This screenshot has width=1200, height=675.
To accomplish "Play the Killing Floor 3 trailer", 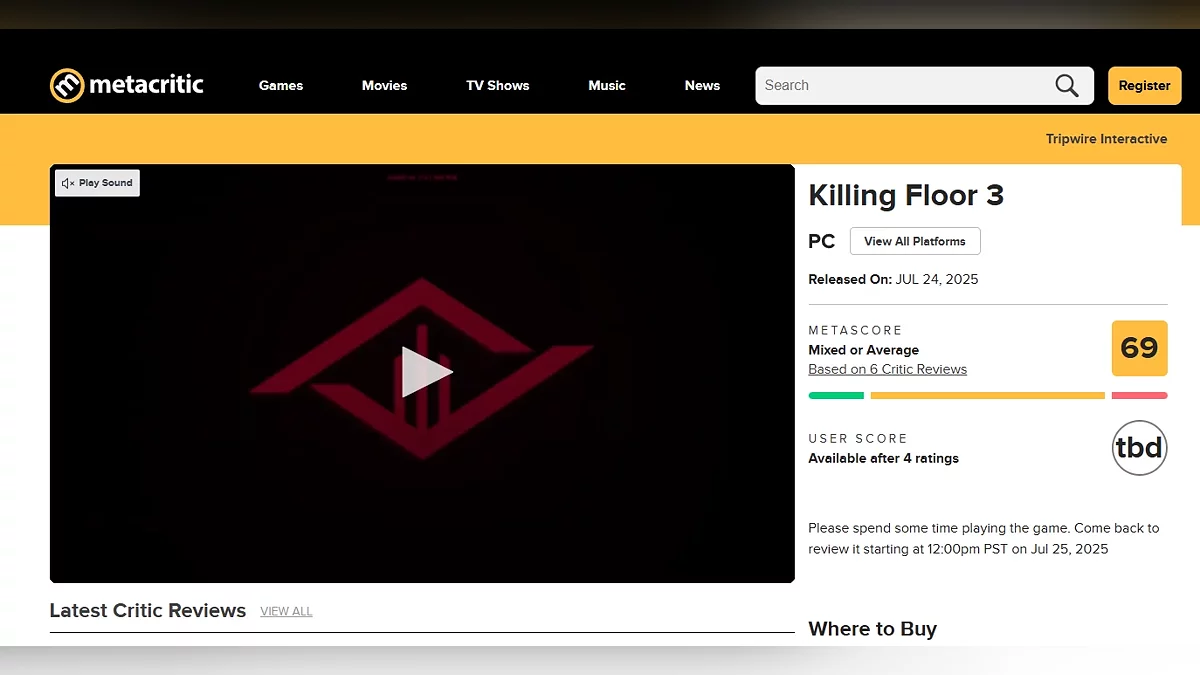I will (x=427, y=372).
